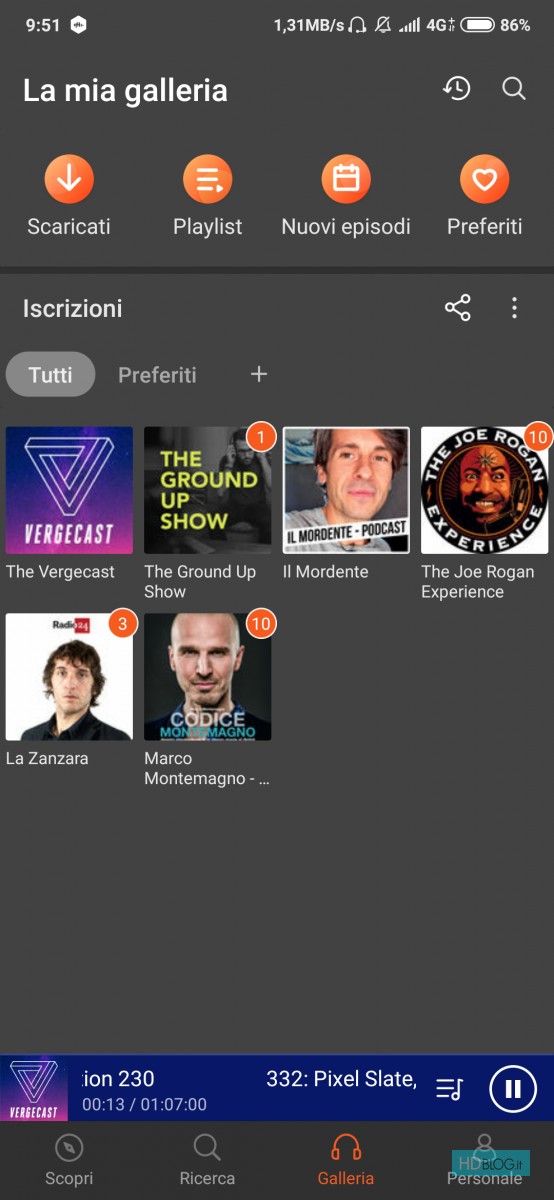
Task: Open Vergecast now-playing artwork
Action: click(34, 1088)
